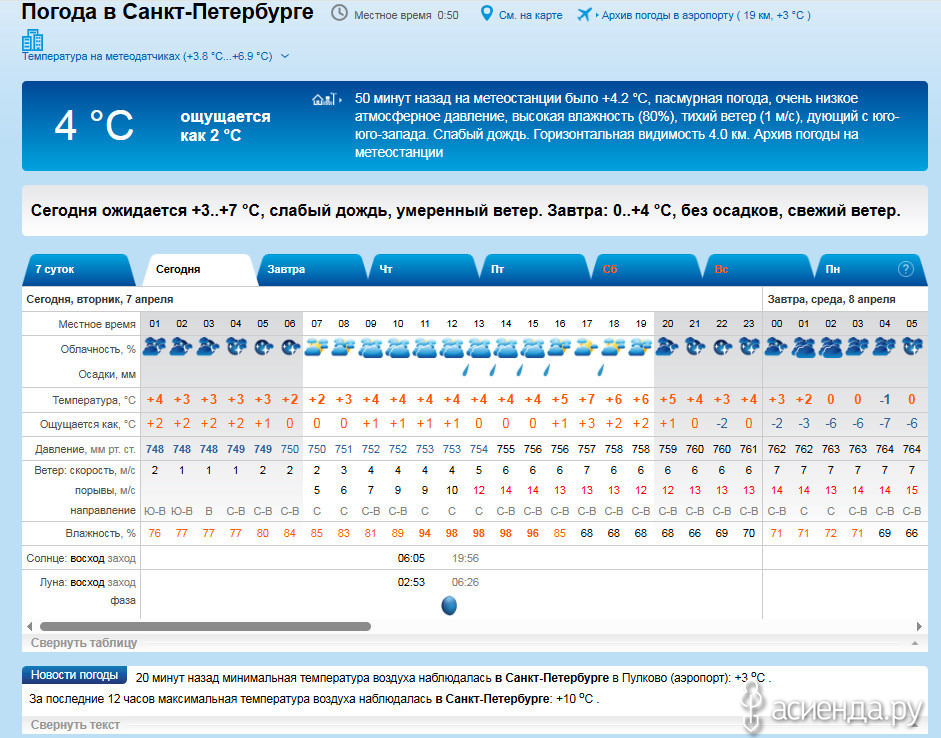
Task: Click the clock icon beside local time
Action: 340,14
